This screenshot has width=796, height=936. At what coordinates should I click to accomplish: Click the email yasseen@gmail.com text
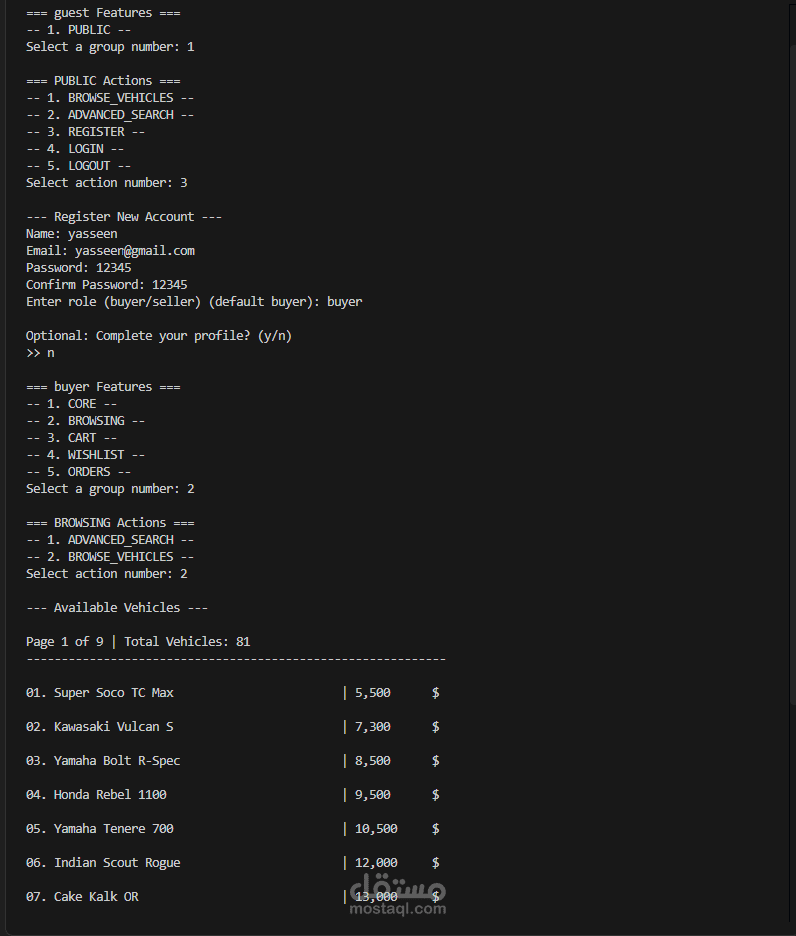pos(135,251)
